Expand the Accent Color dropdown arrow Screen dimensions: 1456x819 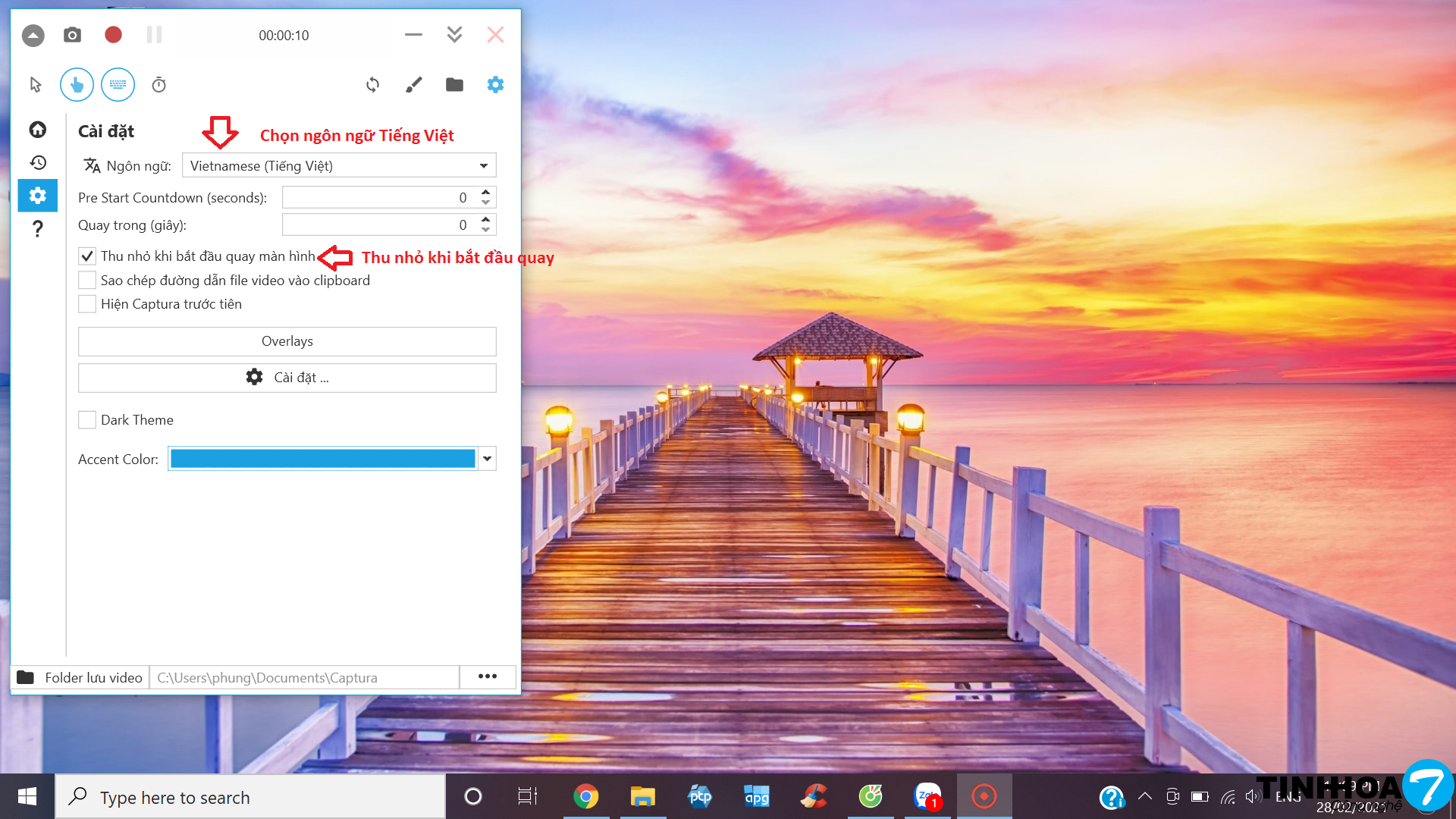[x=488, y=459]
